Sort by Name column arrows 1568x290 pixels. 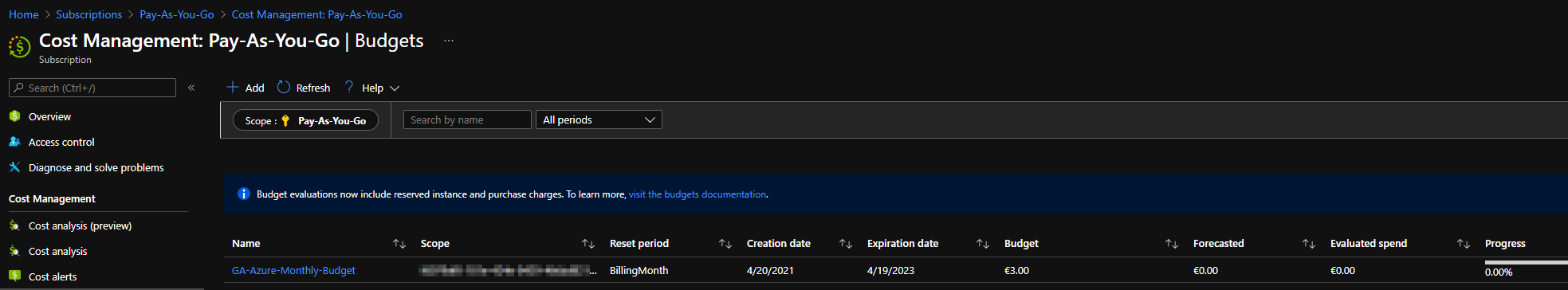[399, 244]
